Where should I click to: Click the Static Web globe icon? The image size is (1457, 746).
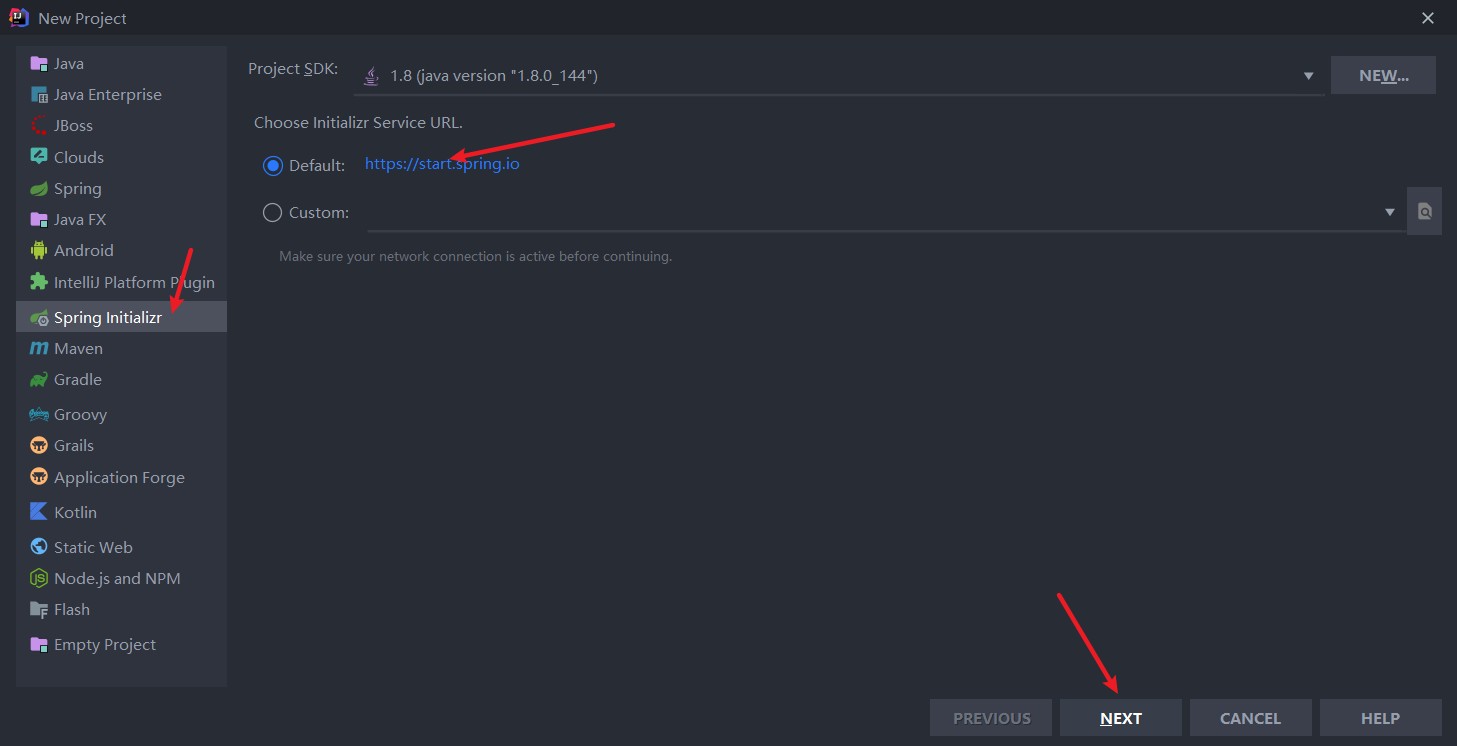(x=39, y=547)
